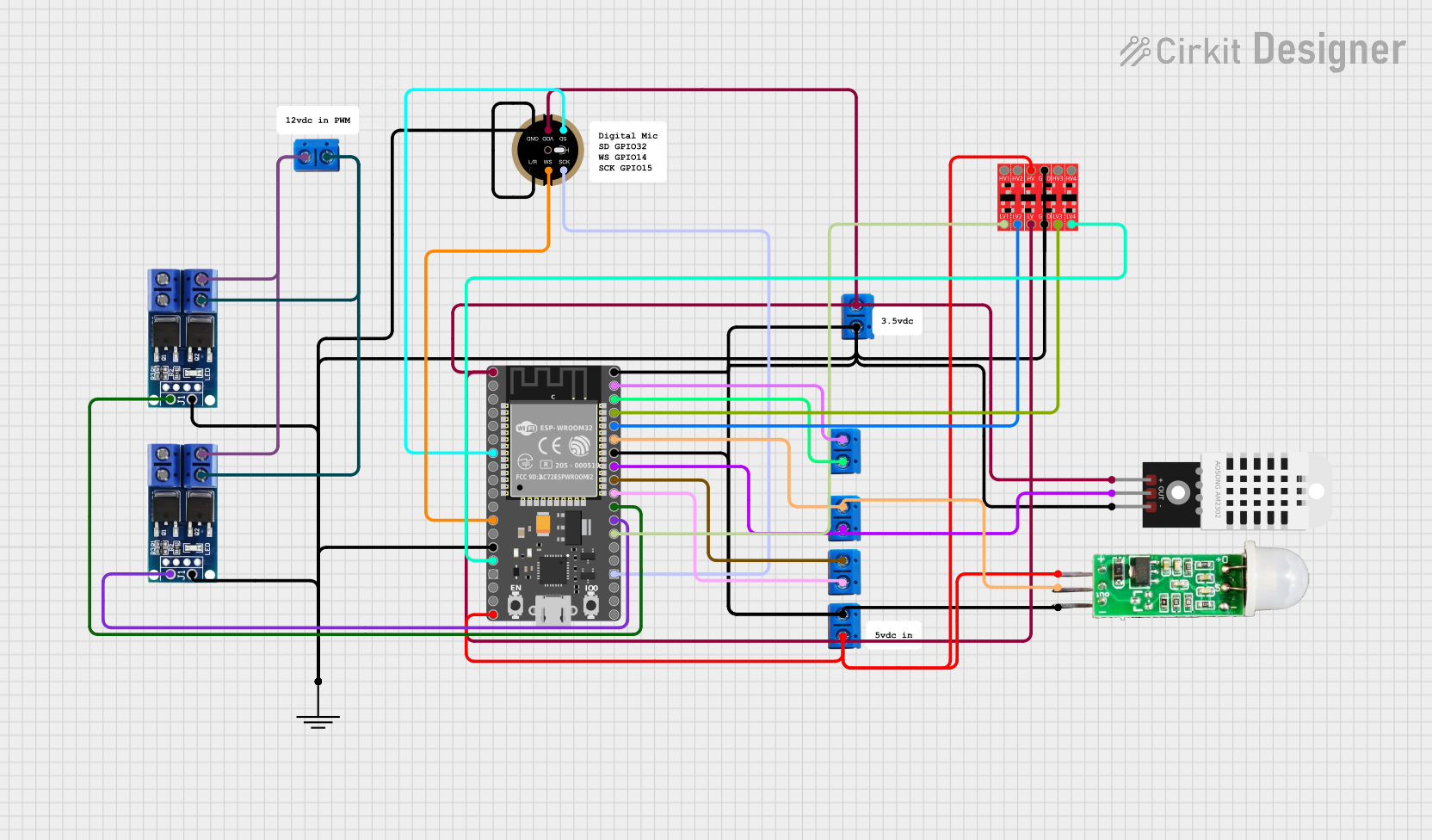Click the Digital Mic pin notes label
1432x840 pixels.
click(x=627, y=151)
